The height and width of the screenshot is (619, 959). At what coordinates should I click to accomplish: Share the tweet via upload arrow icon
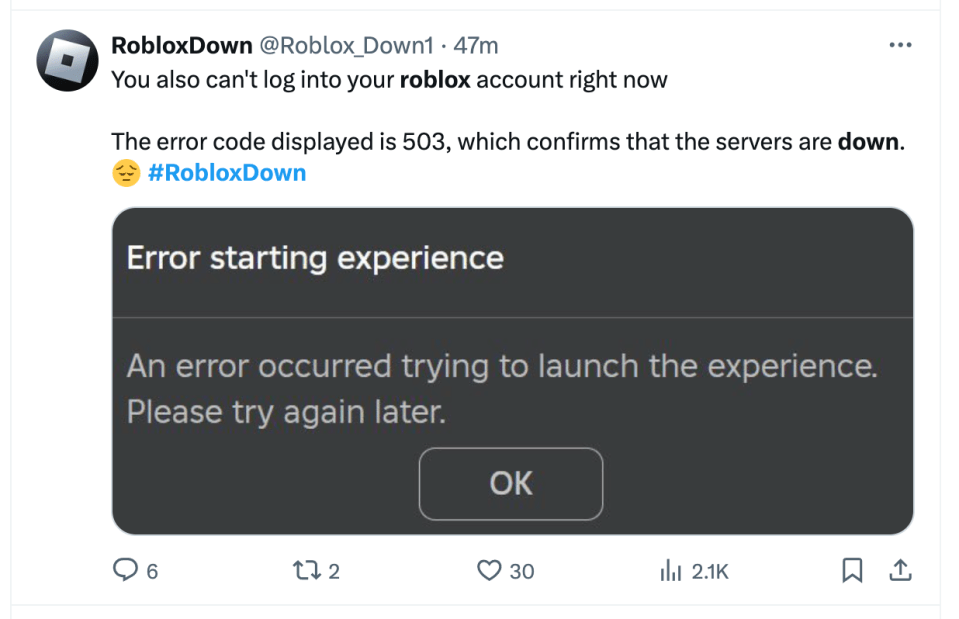900,570
